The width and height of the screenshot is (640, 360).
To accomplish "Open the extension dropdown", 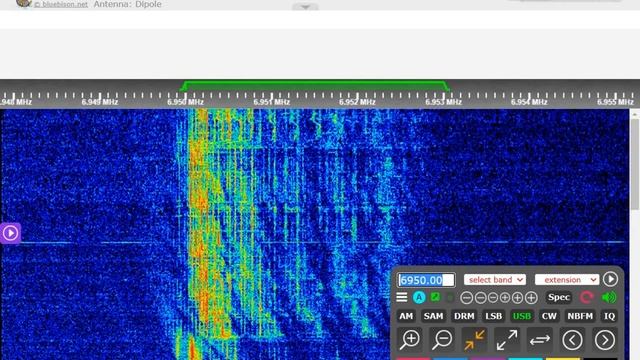I will [x=567, y=280].
